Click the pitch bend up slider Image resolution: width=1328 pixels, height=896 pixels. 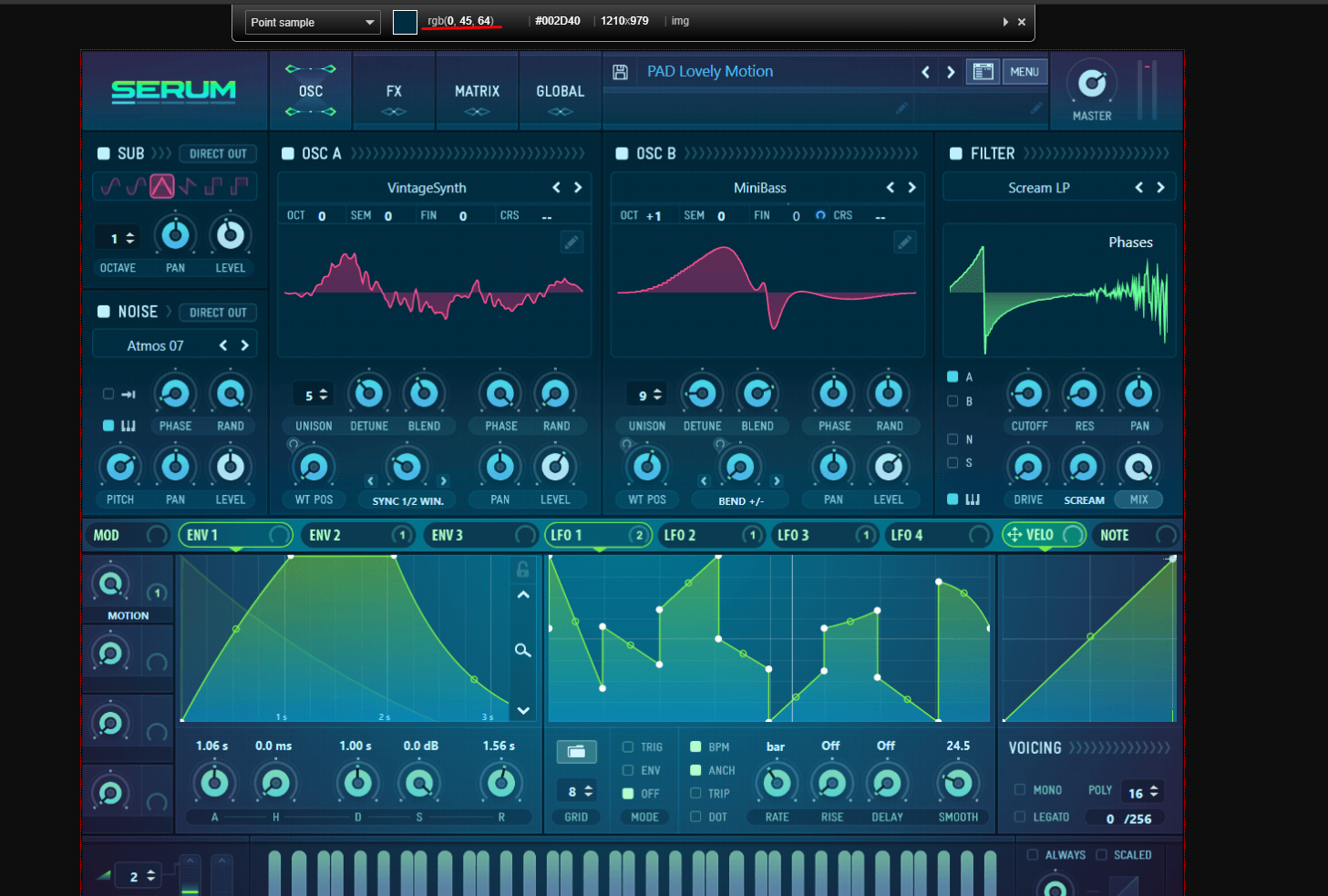[x=190, y=877]
